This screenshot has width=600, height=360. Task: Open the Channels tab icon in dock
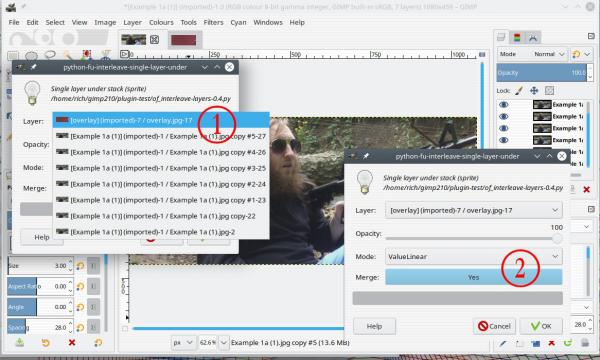[517, 37]
